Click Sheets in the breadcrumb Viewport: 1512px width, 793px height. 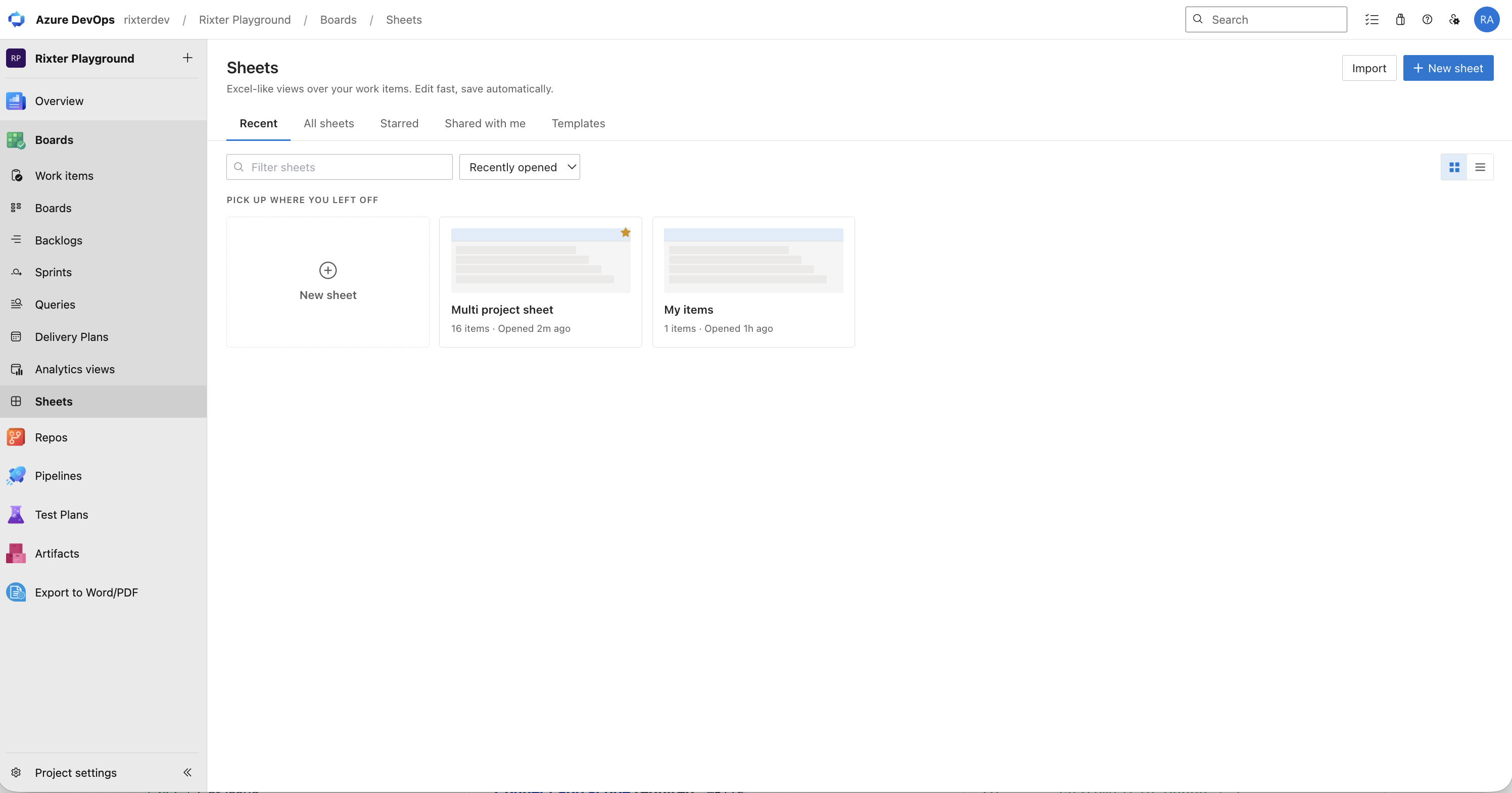pos(404,19)
